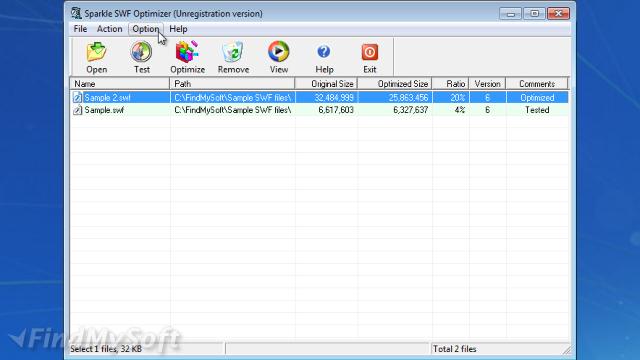The height and width of the screenshot is (360, 640).
Task: Click the path cell of Sample.swf
Action: [233, 110]
